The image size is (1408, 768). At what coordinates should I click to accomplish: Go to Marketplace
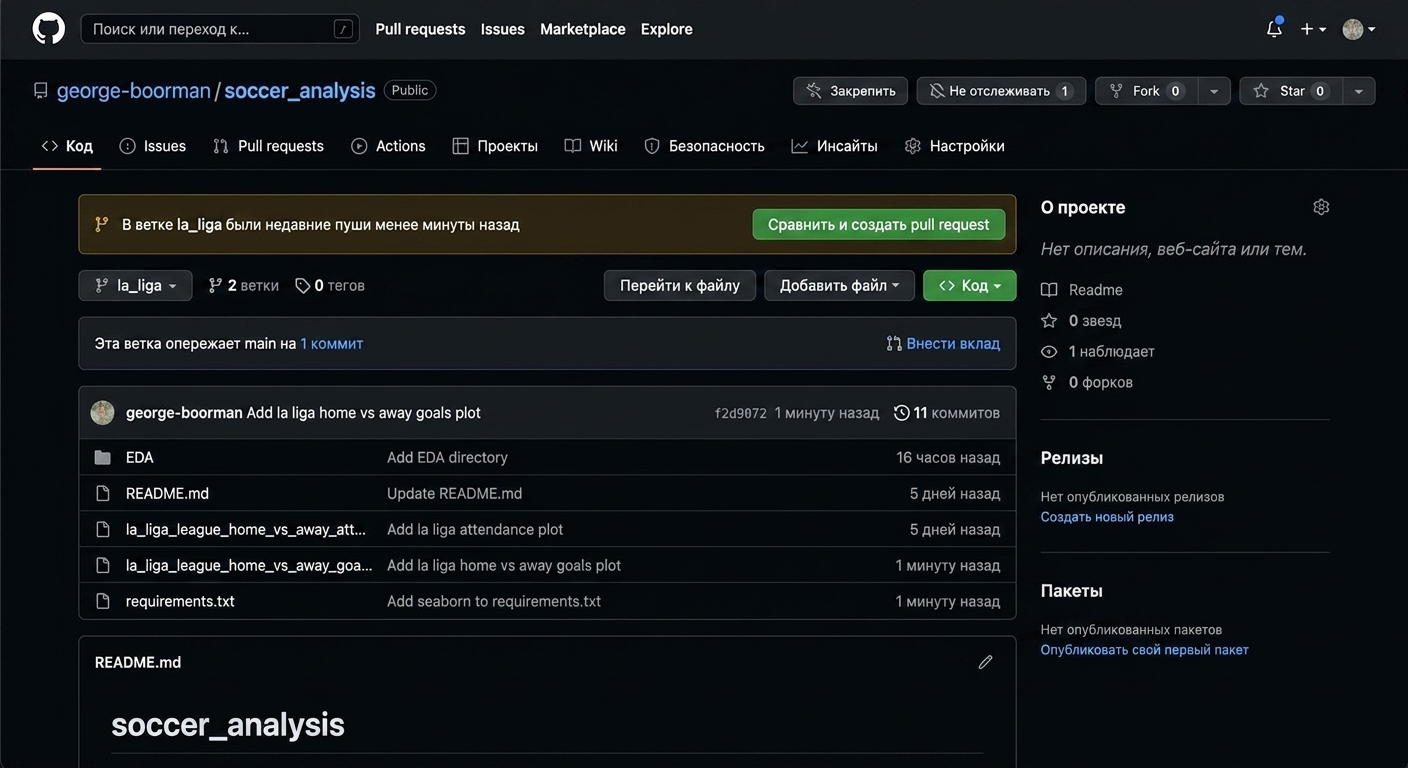(x=583, y=29)
